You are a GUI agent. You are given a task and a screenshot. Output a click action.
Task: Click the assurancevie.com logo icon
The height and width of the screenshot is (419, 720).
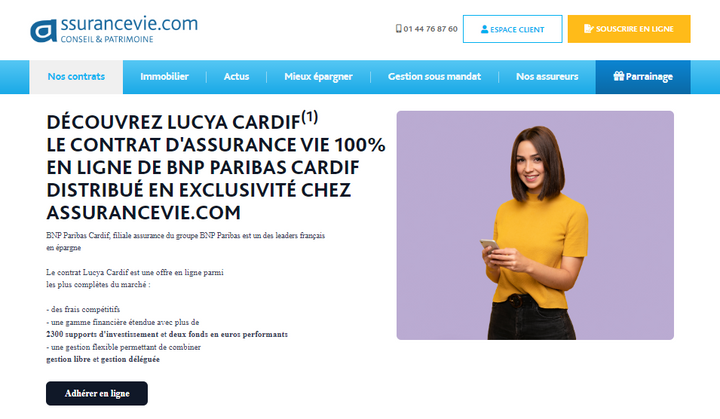[44, 31]
